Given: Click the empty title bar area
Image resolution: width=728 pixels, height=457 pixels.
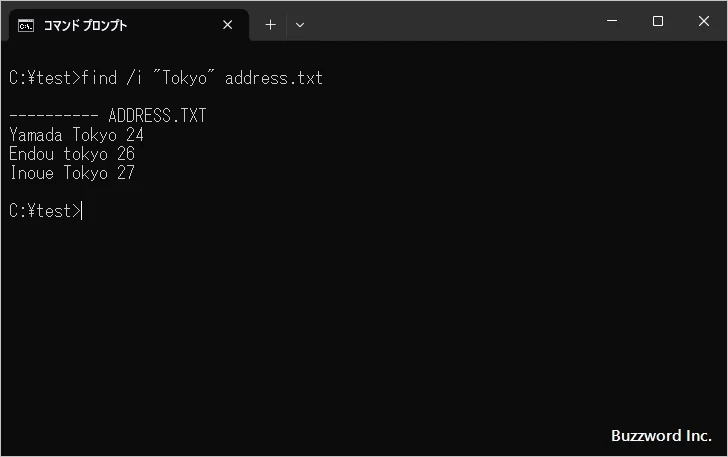Looking at the screenshot, I should click(x=450, y=22).
